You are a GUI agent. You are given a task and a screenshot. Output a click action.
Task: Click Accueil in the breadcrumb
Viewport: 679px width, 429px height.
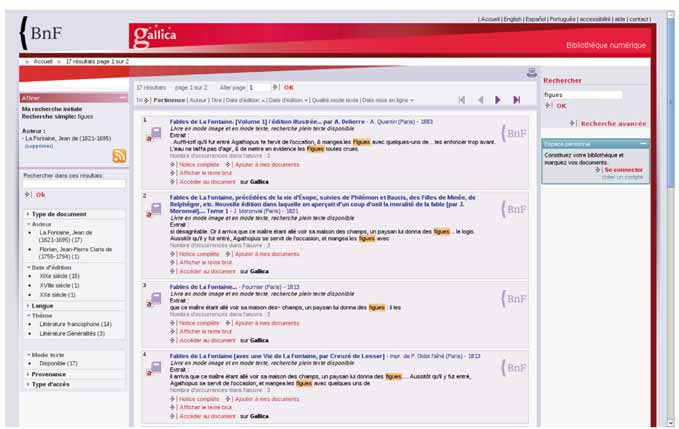pos(43,62)
